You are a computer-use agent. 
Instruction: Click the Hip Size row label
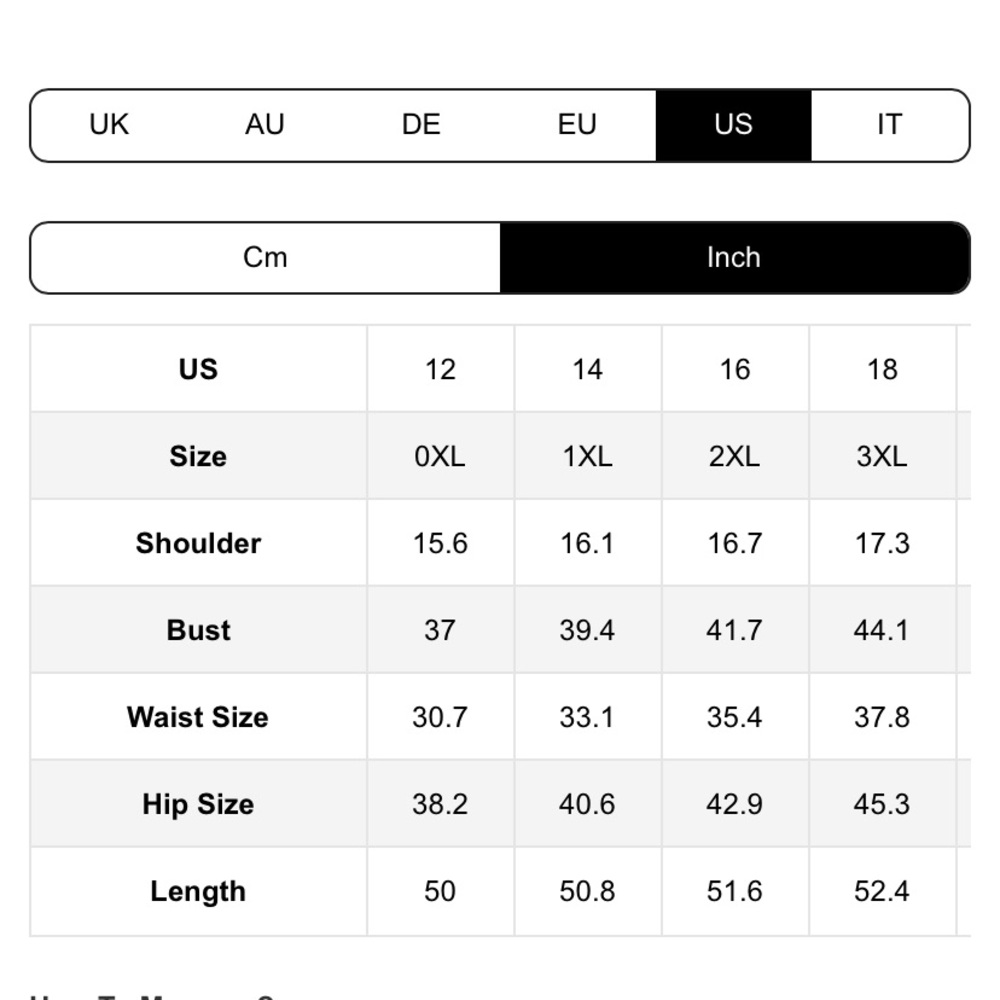tap(198, 804)
